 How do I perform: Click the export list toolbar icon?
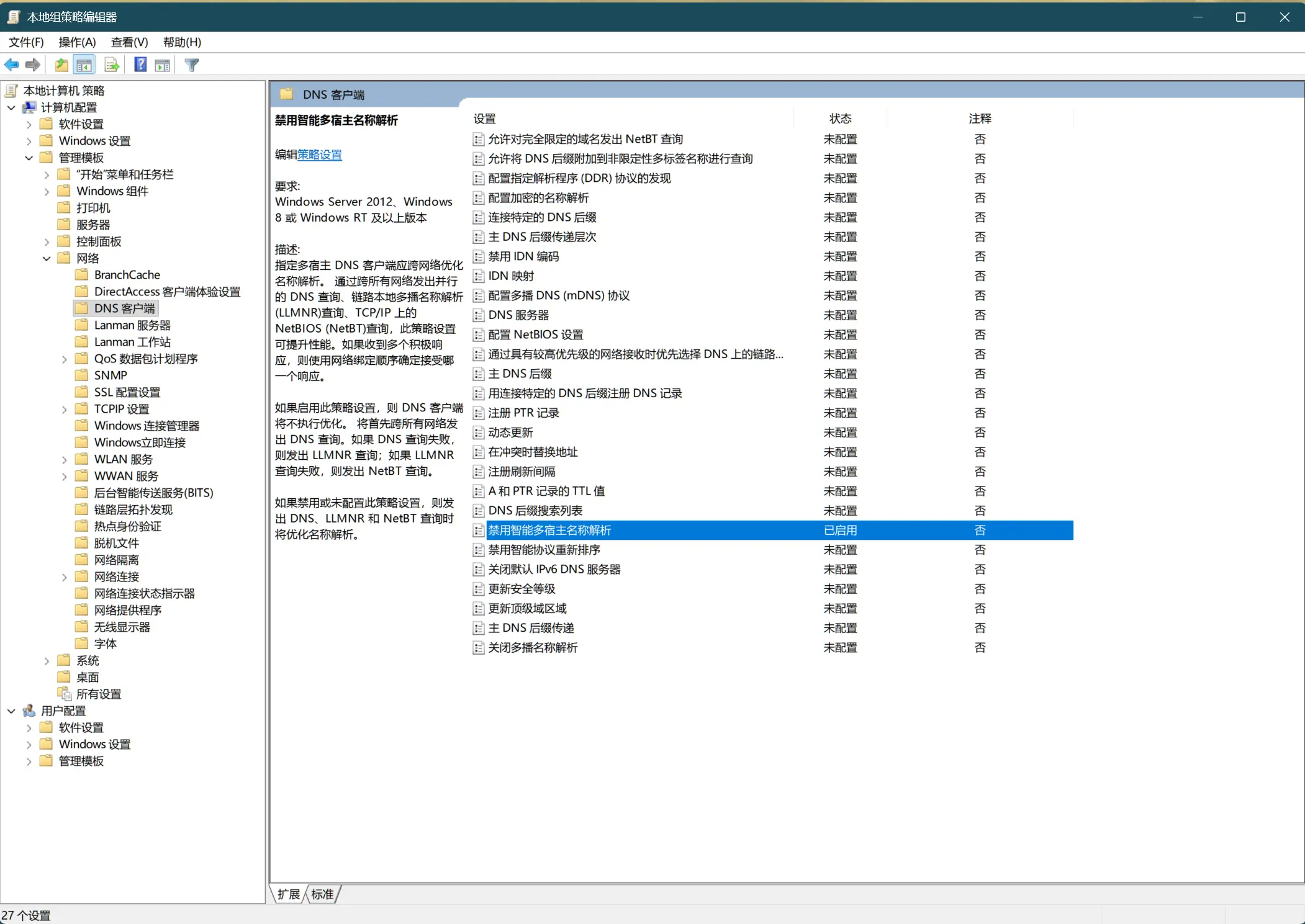click(111, 65)
